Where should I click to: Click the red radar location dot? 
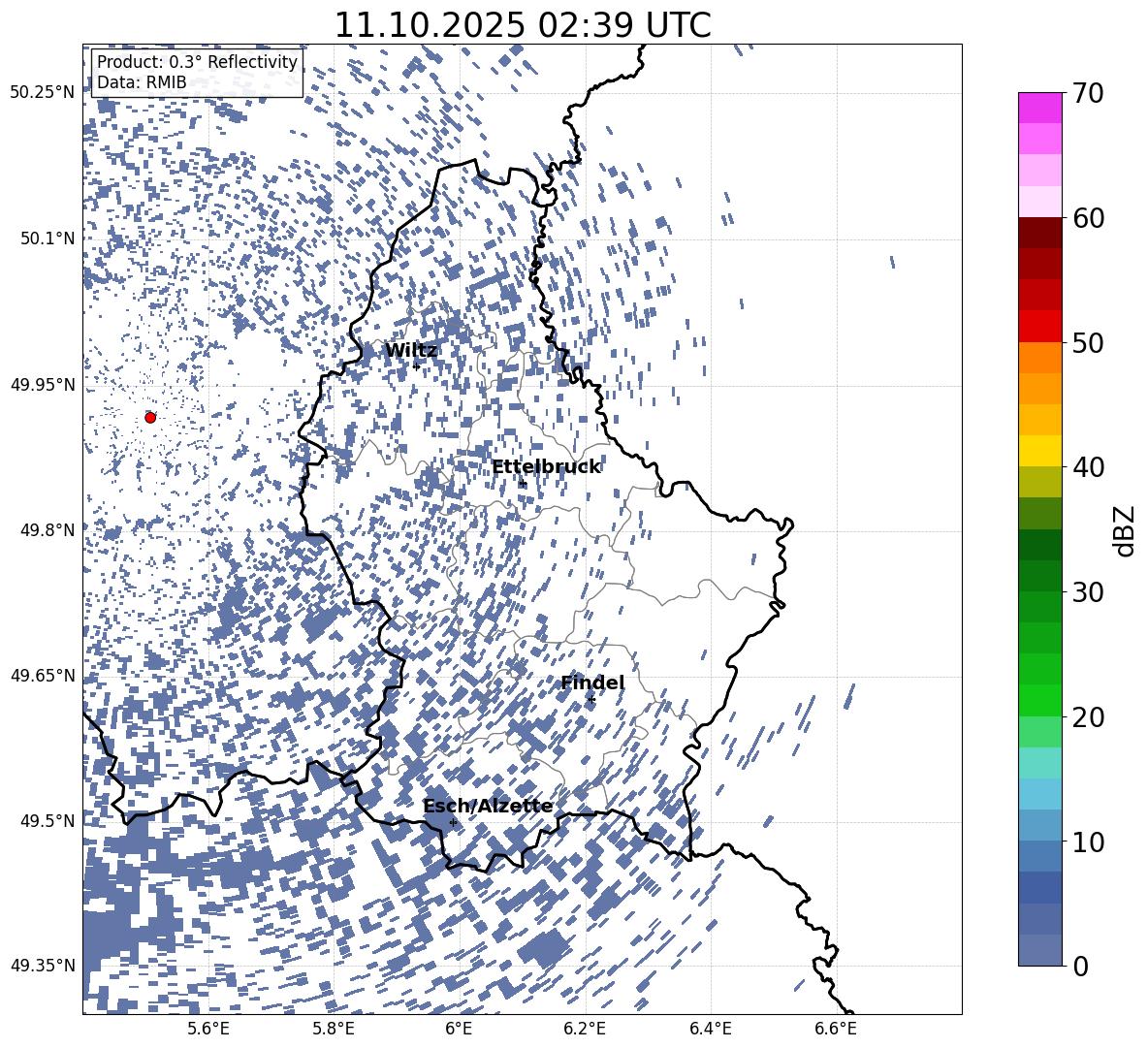click(x=150, y=417)
